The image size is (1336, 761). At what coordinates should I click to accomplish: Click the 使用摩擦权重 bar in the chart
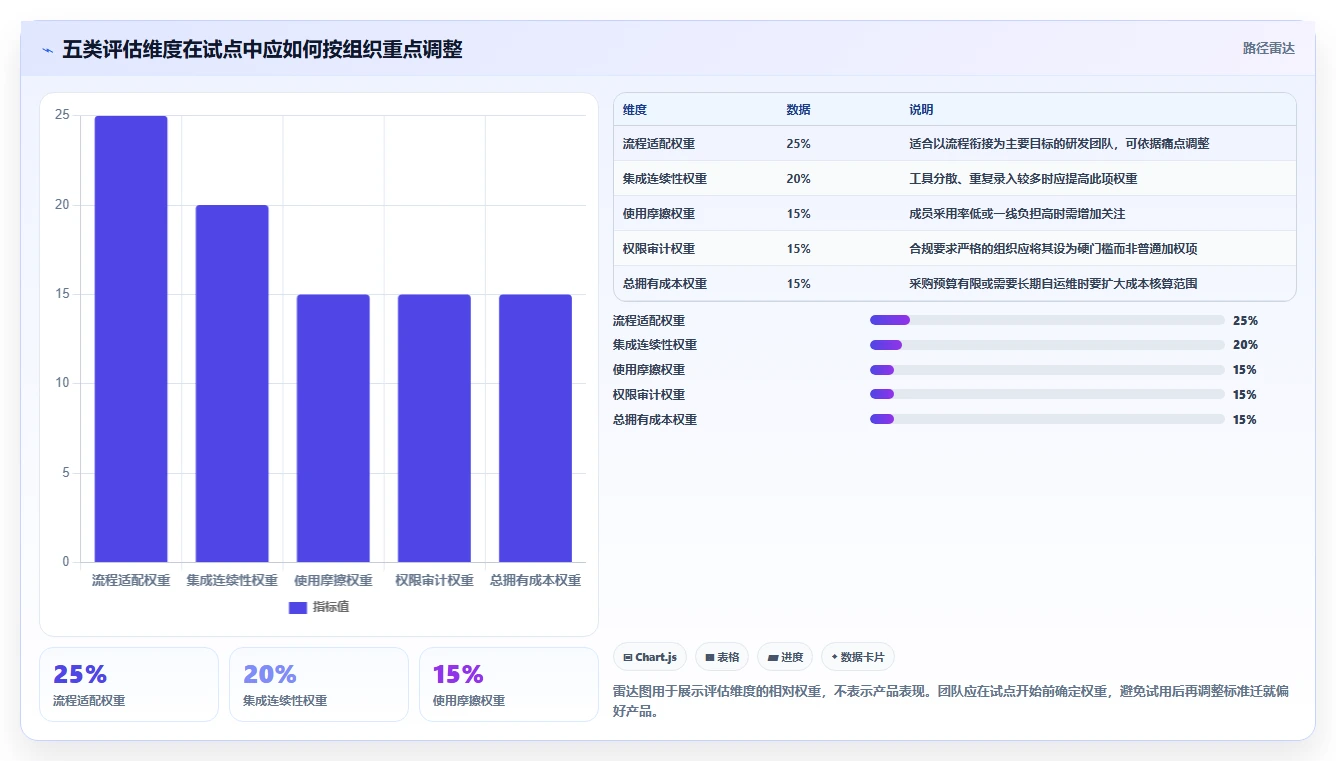point(333,428)
